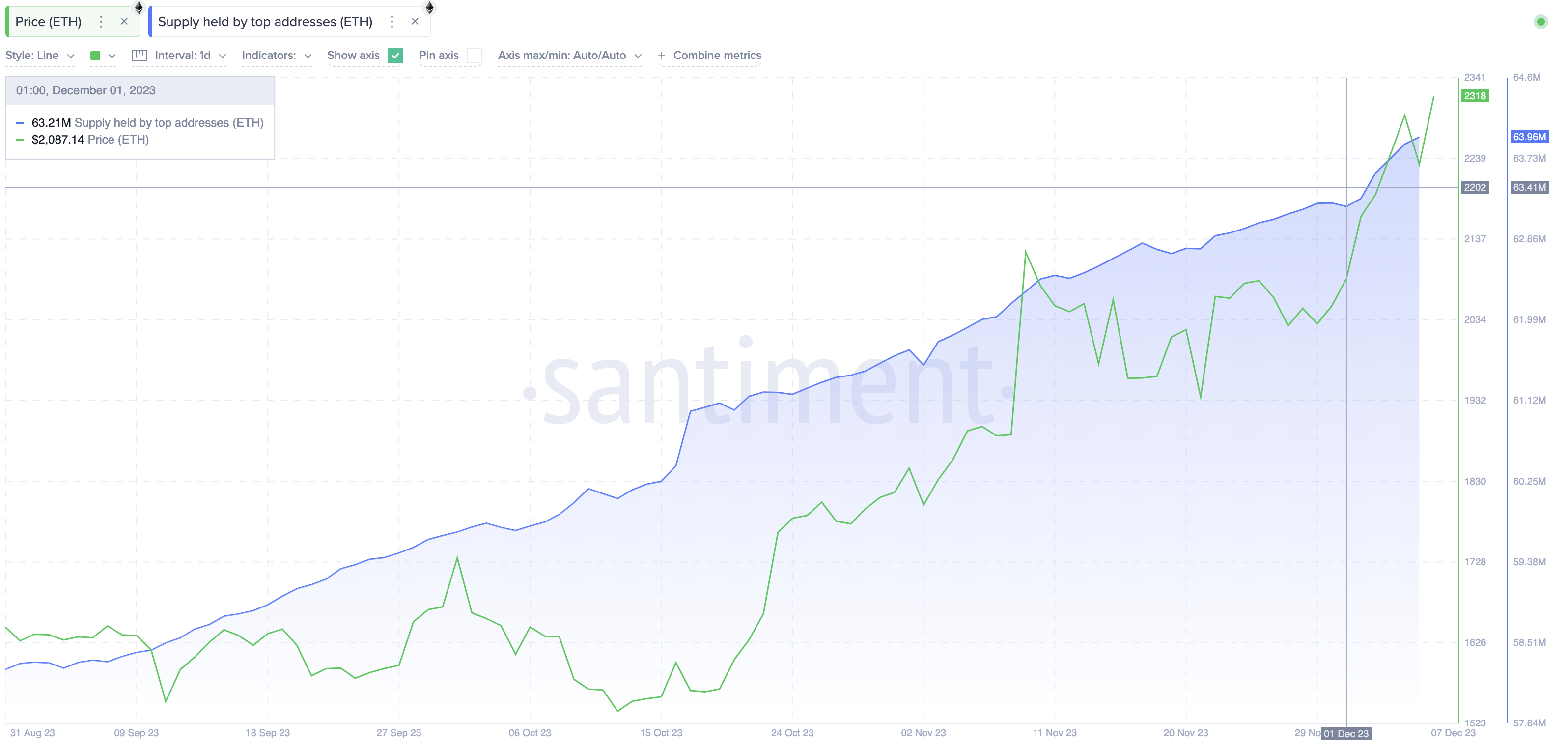
Task: Open the green line color swatch
Action: click(x=96, y=56)
